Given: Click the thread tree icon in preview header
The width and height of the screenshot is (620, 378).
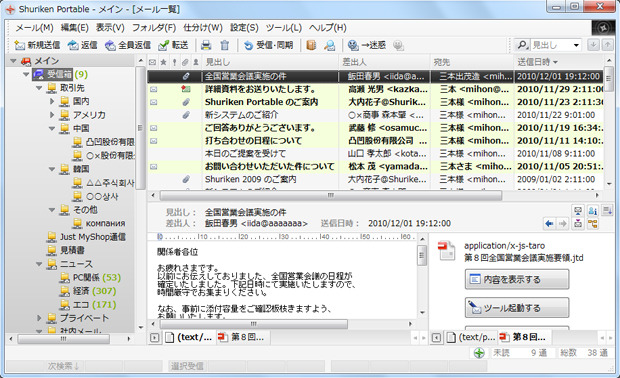Looking at the screenshot, I should click(592, 224).
